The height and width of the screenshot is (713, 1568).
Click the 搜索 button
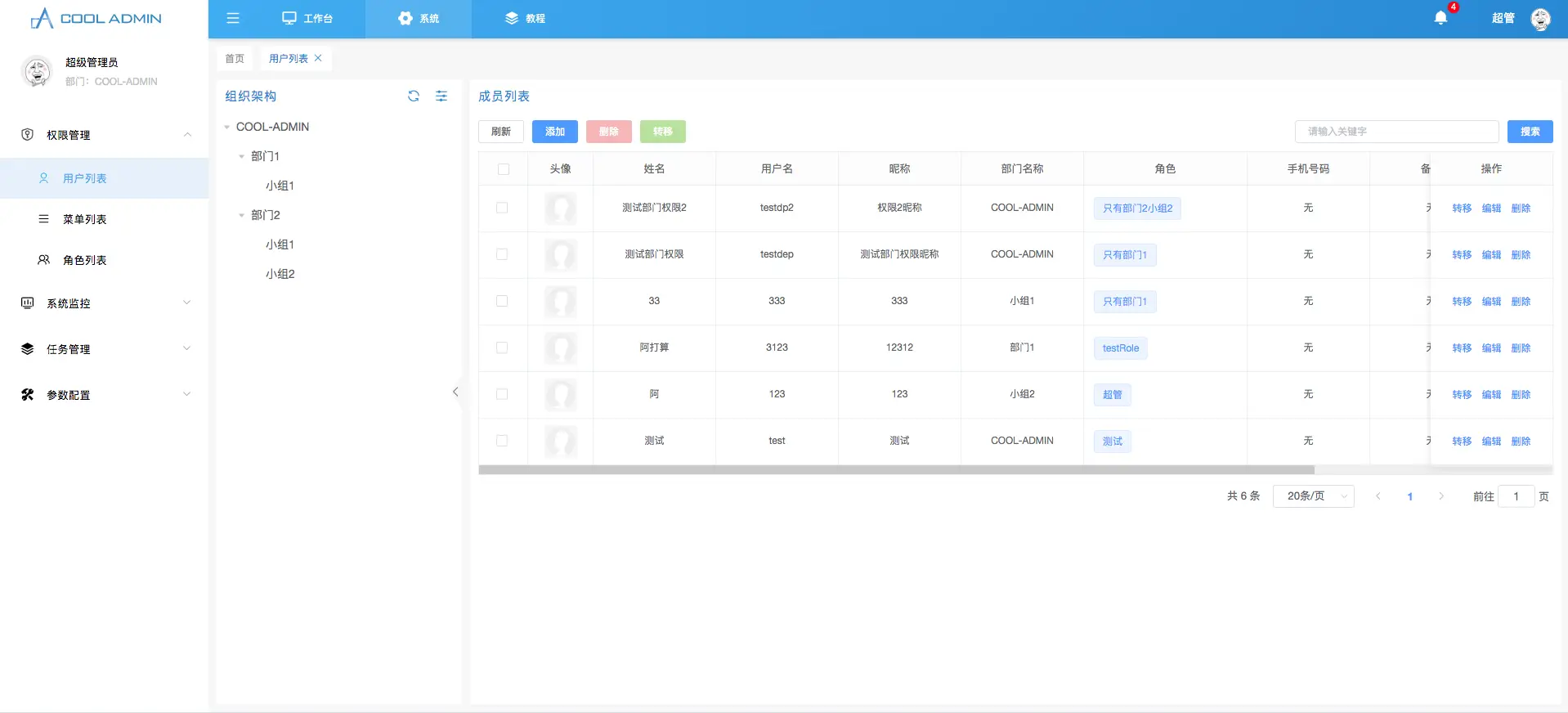[x=1530, y=132]
